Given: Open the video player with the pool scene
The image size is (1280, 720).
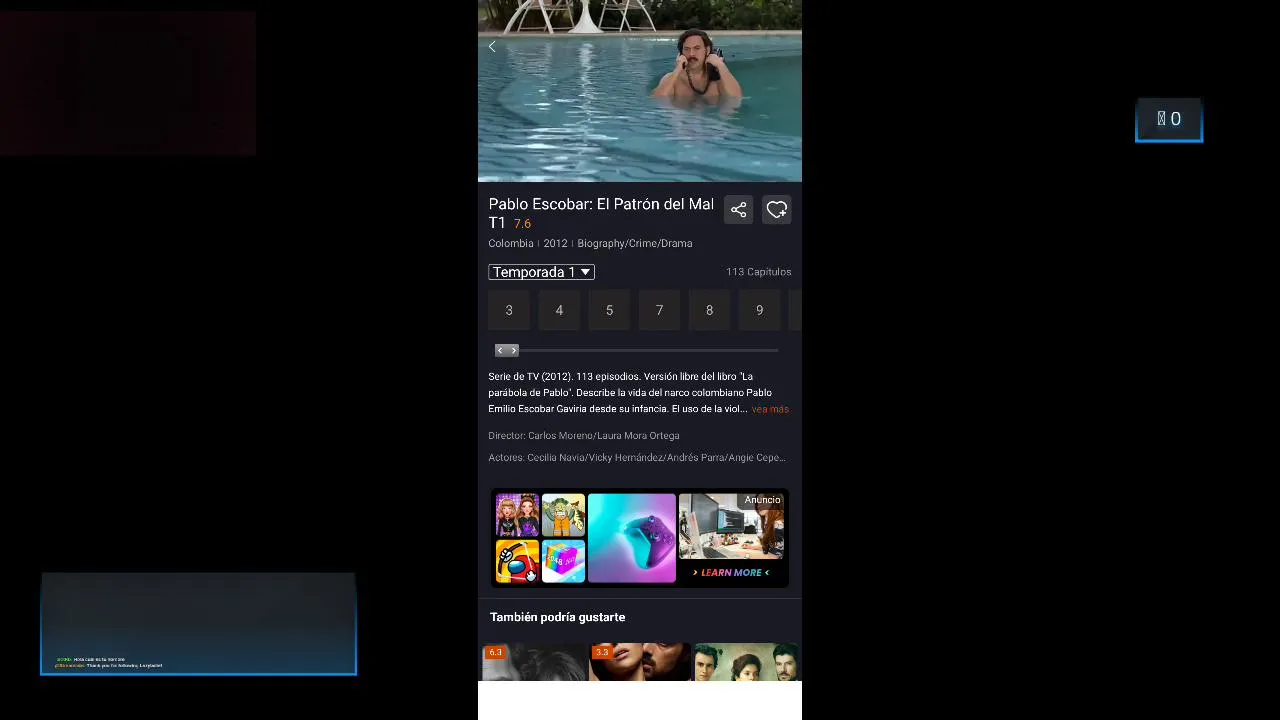Looking at the screenshot, I should pyautogui.click(x=640, y=91).
